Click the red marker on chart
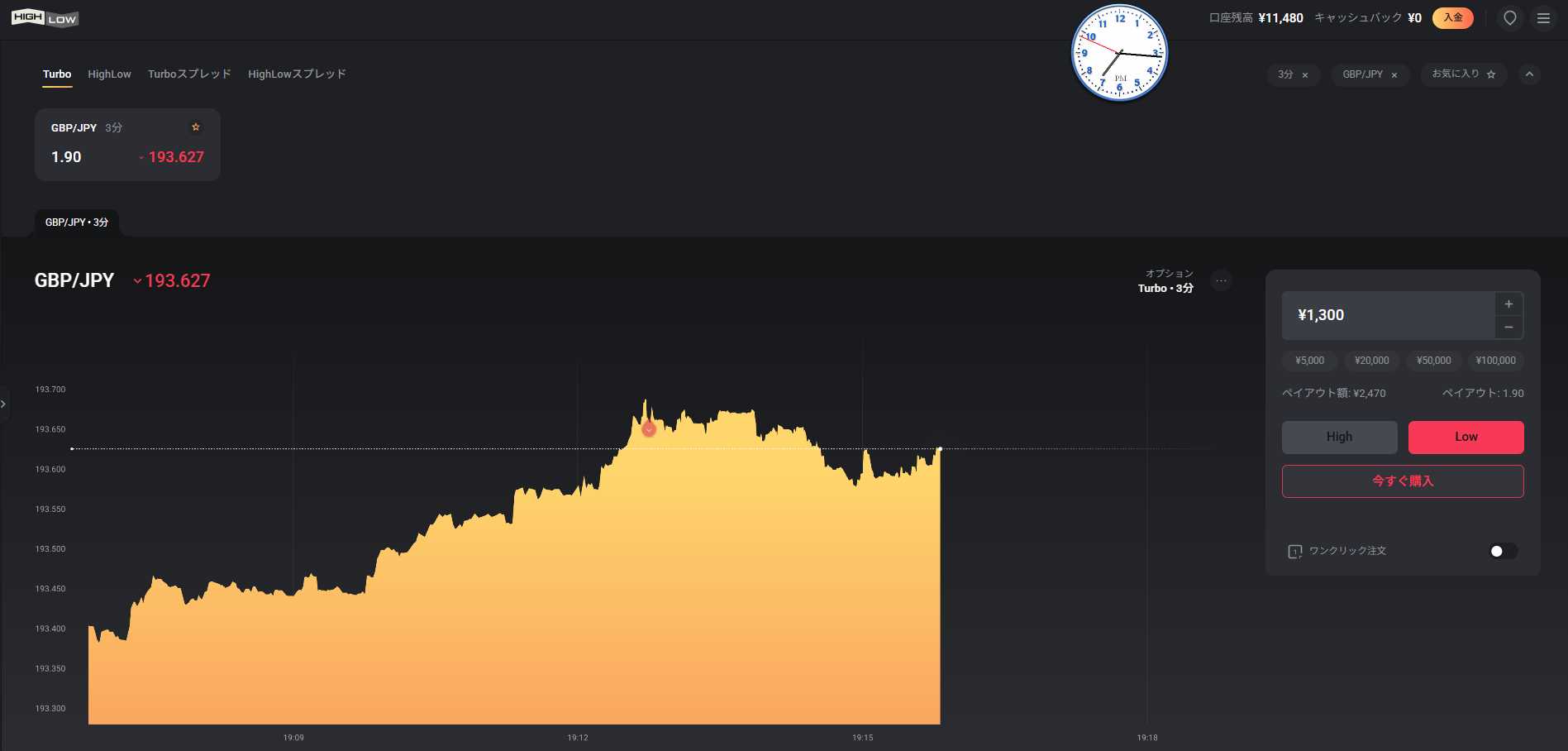 click(649, 429)
